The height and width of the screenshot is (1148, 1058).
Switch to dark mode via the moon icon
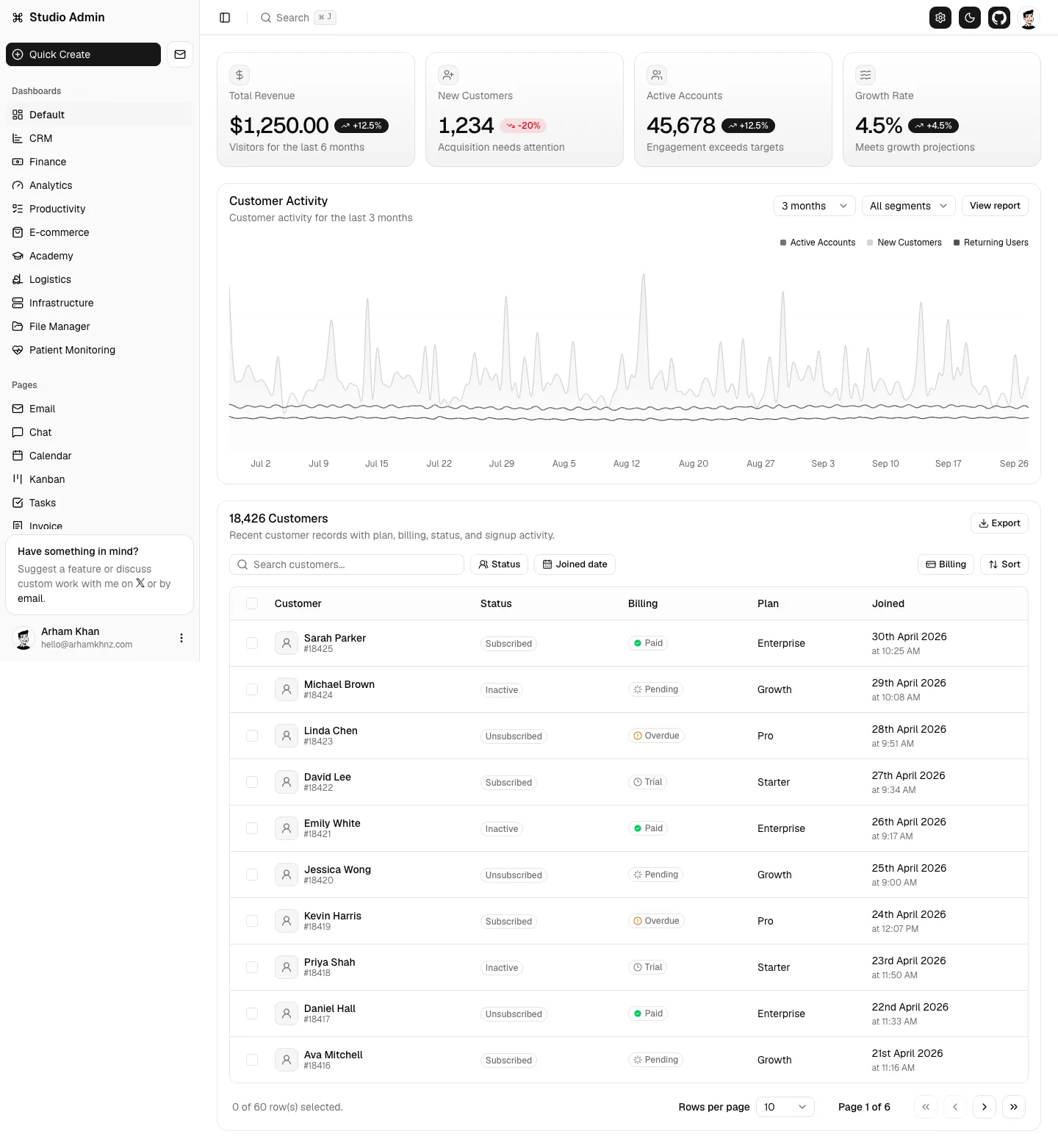click(970, 18)
